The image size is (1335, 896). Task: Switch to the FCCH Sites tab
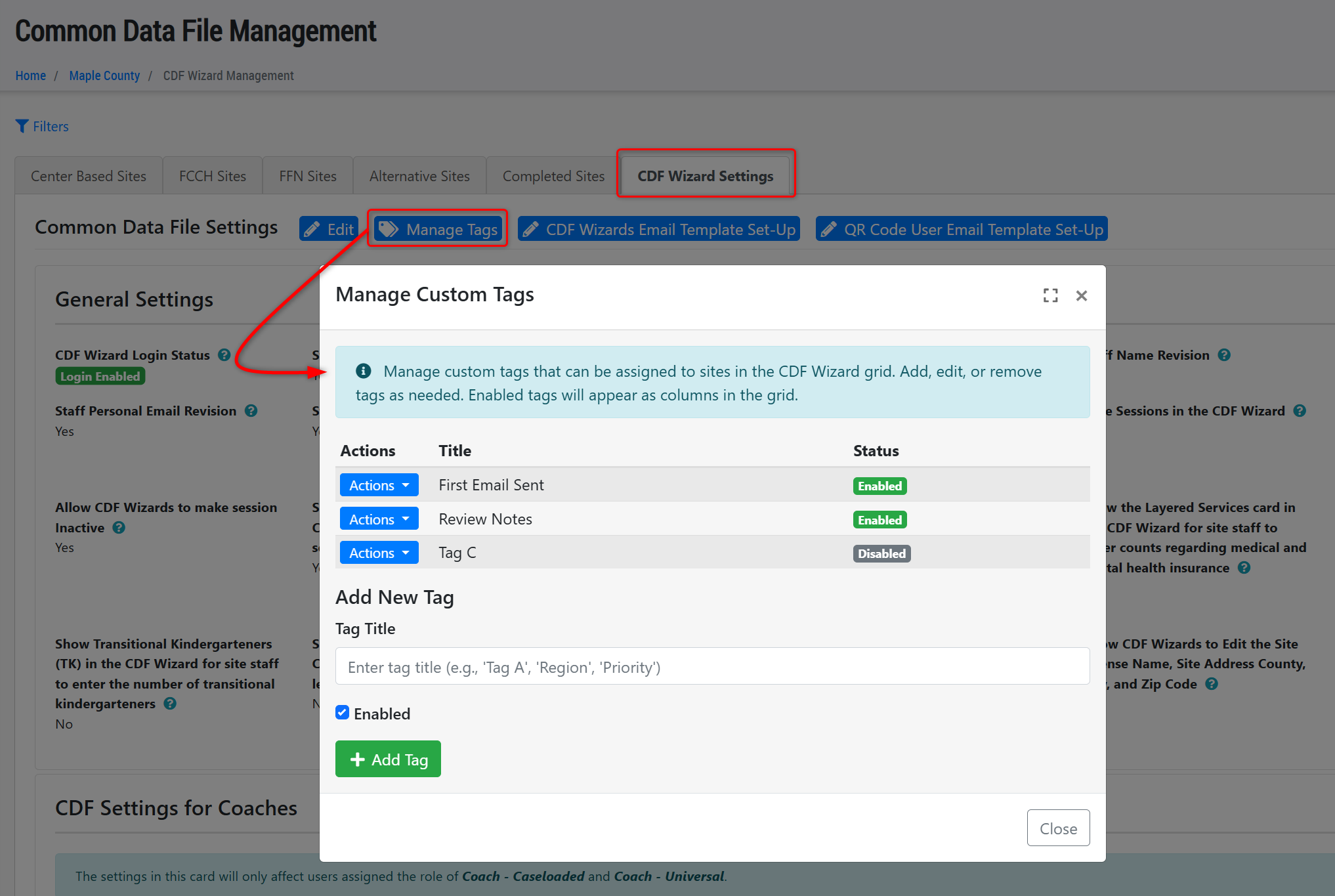pyautogui.click(x=213, y=176)
